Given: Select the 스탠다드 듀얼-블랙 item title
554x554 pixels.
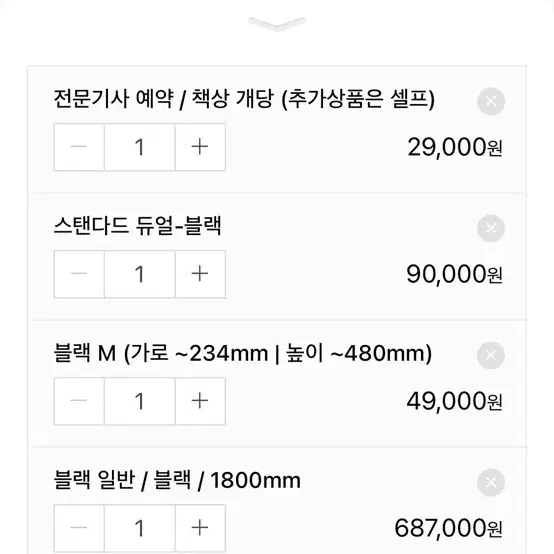Looking at the screenshot, I should coord(137,226).
